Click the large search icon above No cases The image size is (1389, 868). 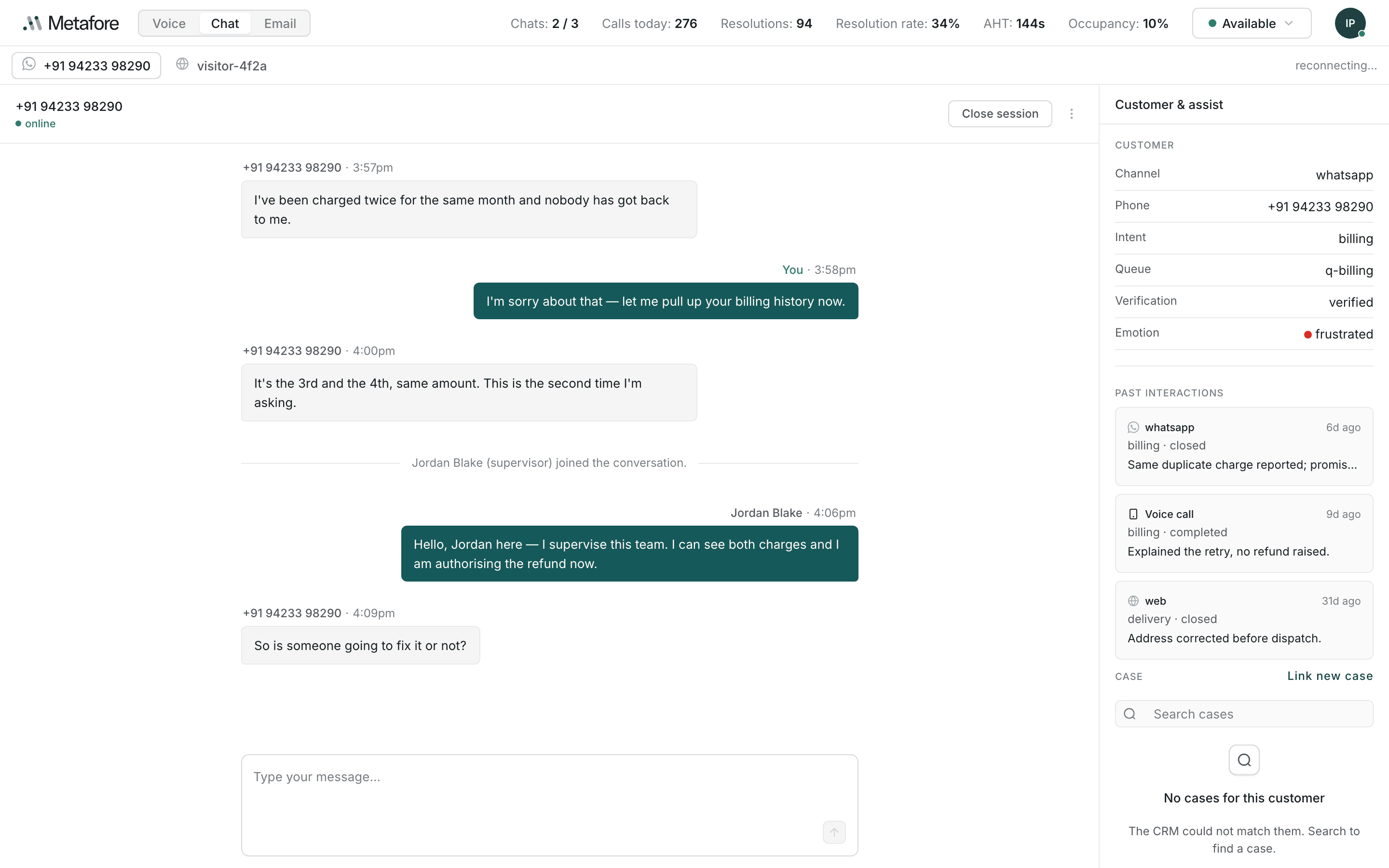pos(1244,760)
